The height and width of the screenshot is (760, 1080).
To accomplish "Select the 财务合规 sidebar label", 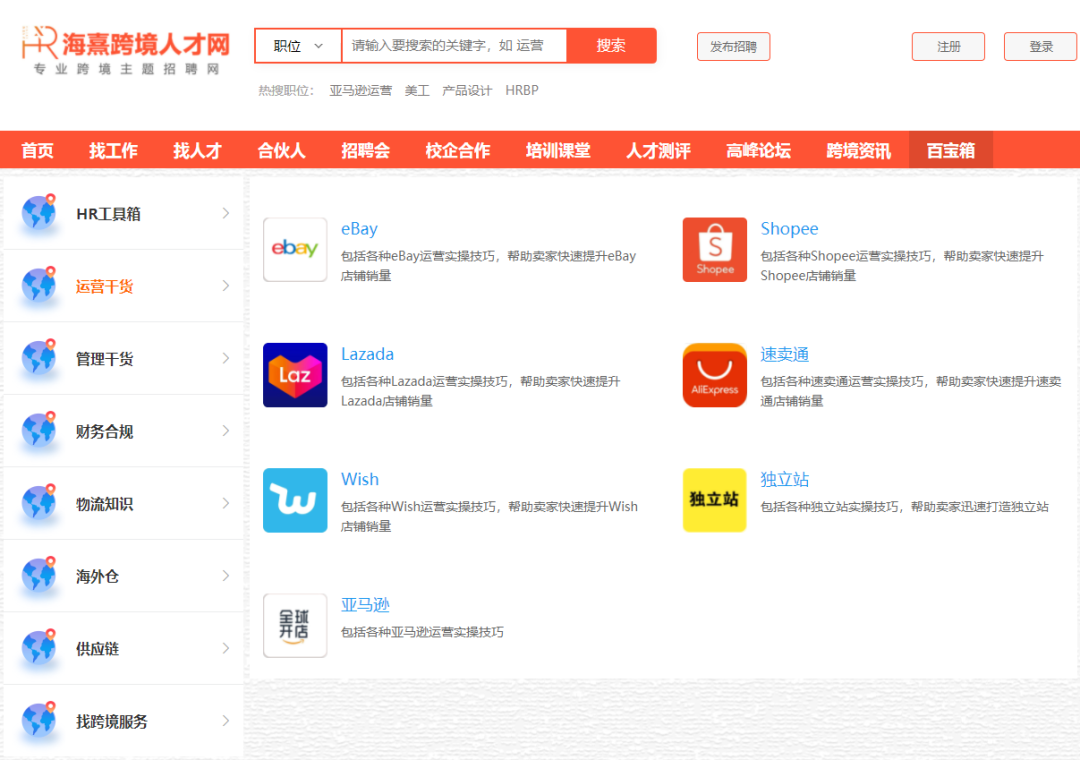I will [x=104, y=432].
